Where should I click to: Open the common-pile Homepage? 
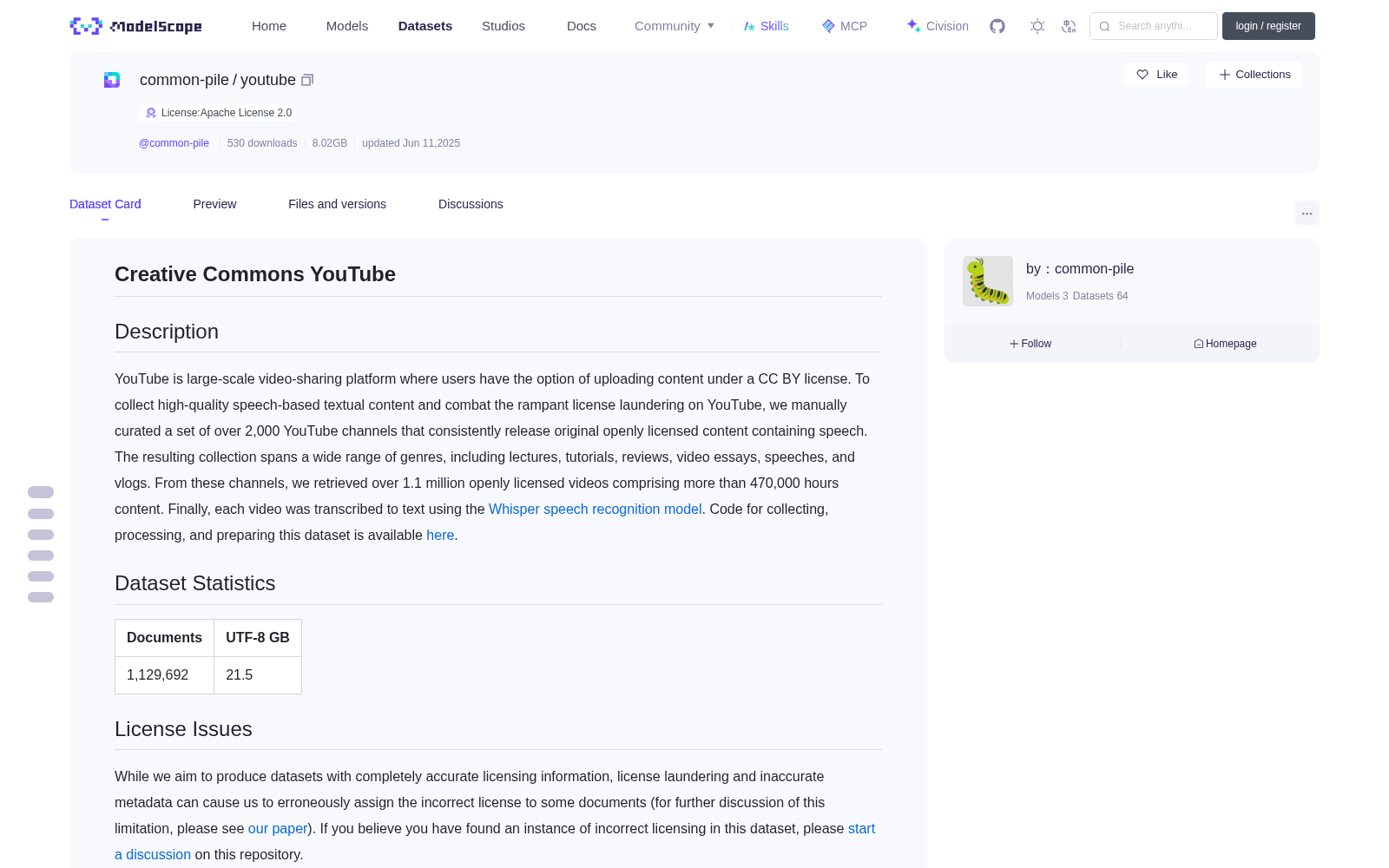coord(1225,344)
